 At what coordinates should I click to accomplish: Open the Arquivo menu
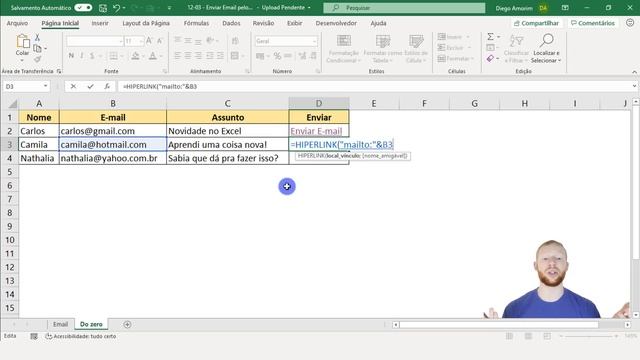pyautogui.click(x=17, y=23)
